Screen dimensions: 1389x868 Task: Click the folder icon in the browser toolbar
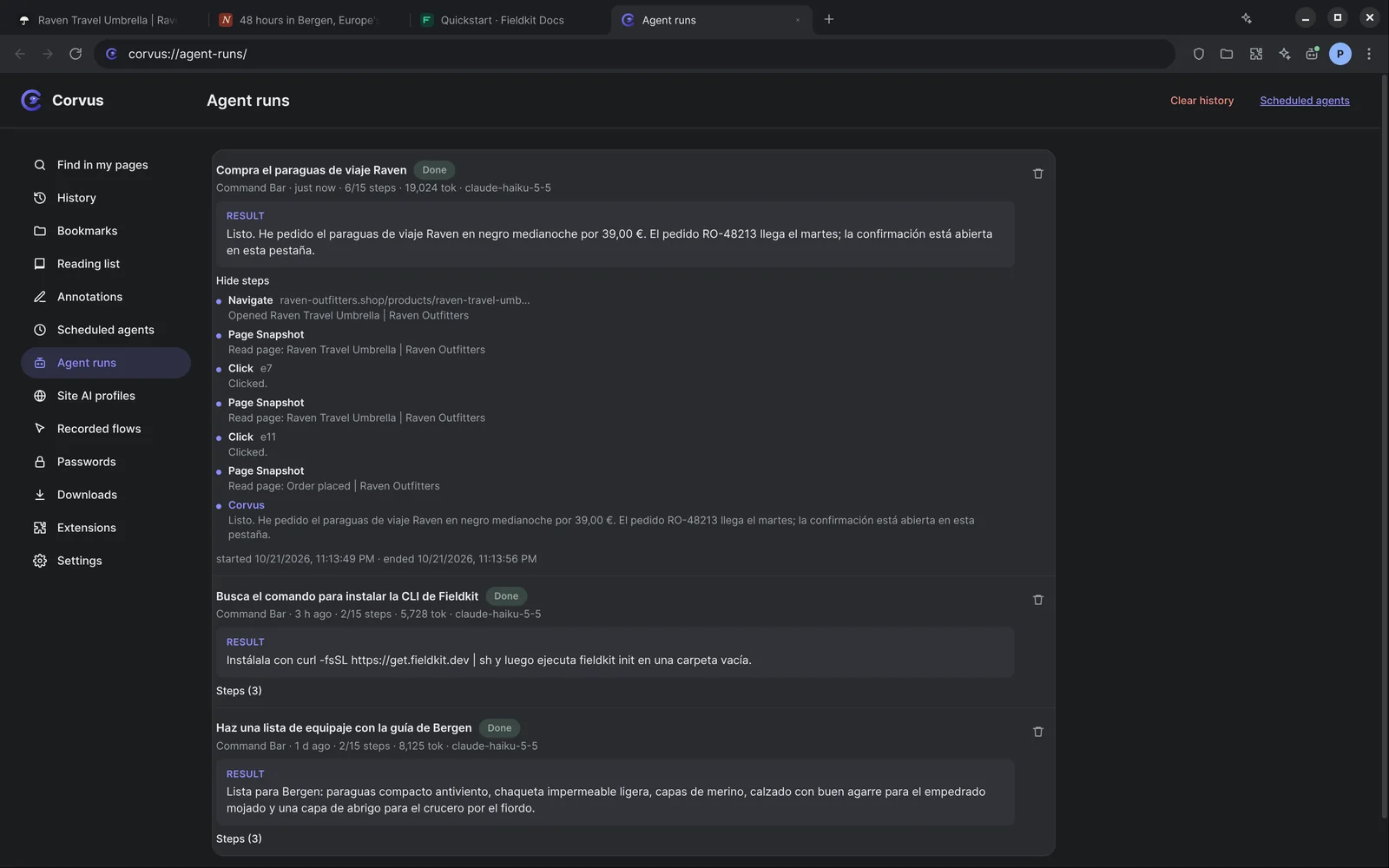(x=1227, y=54)
